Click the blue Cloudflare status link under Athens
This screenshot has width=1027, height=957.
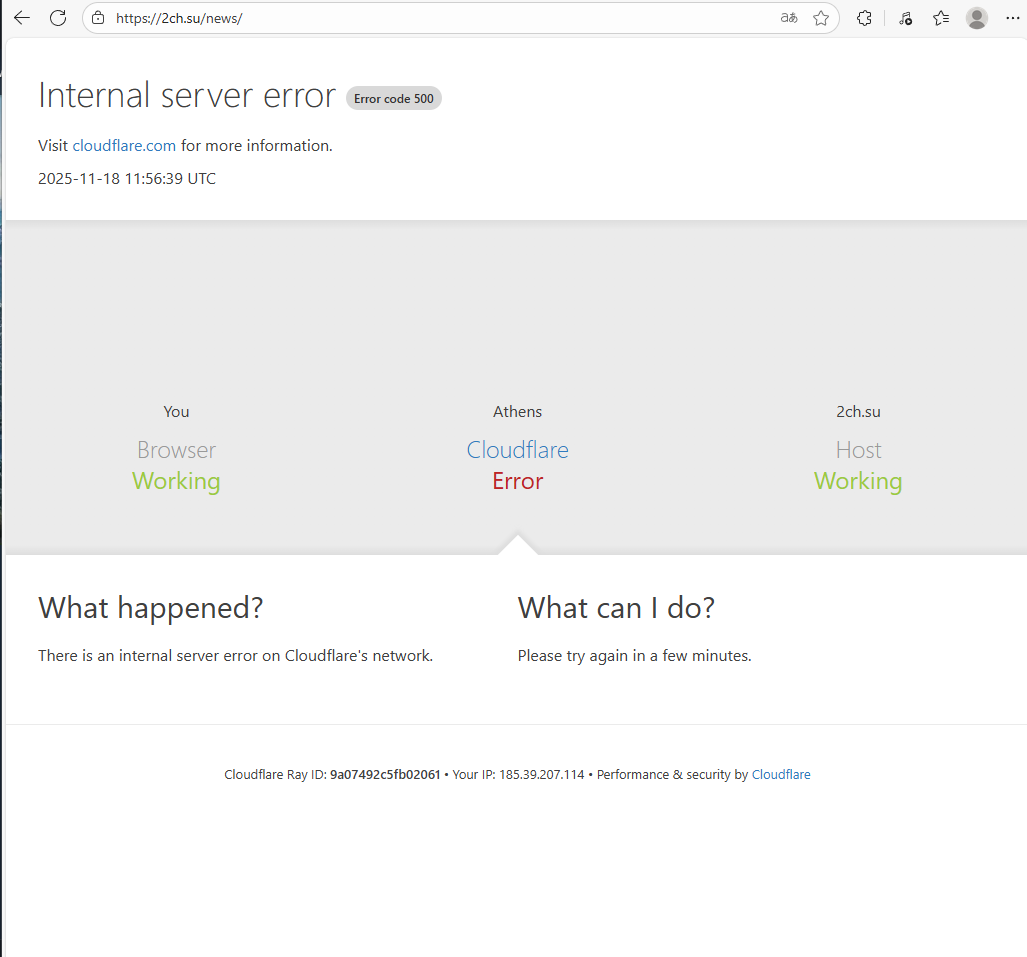click(x=517, y=450)
